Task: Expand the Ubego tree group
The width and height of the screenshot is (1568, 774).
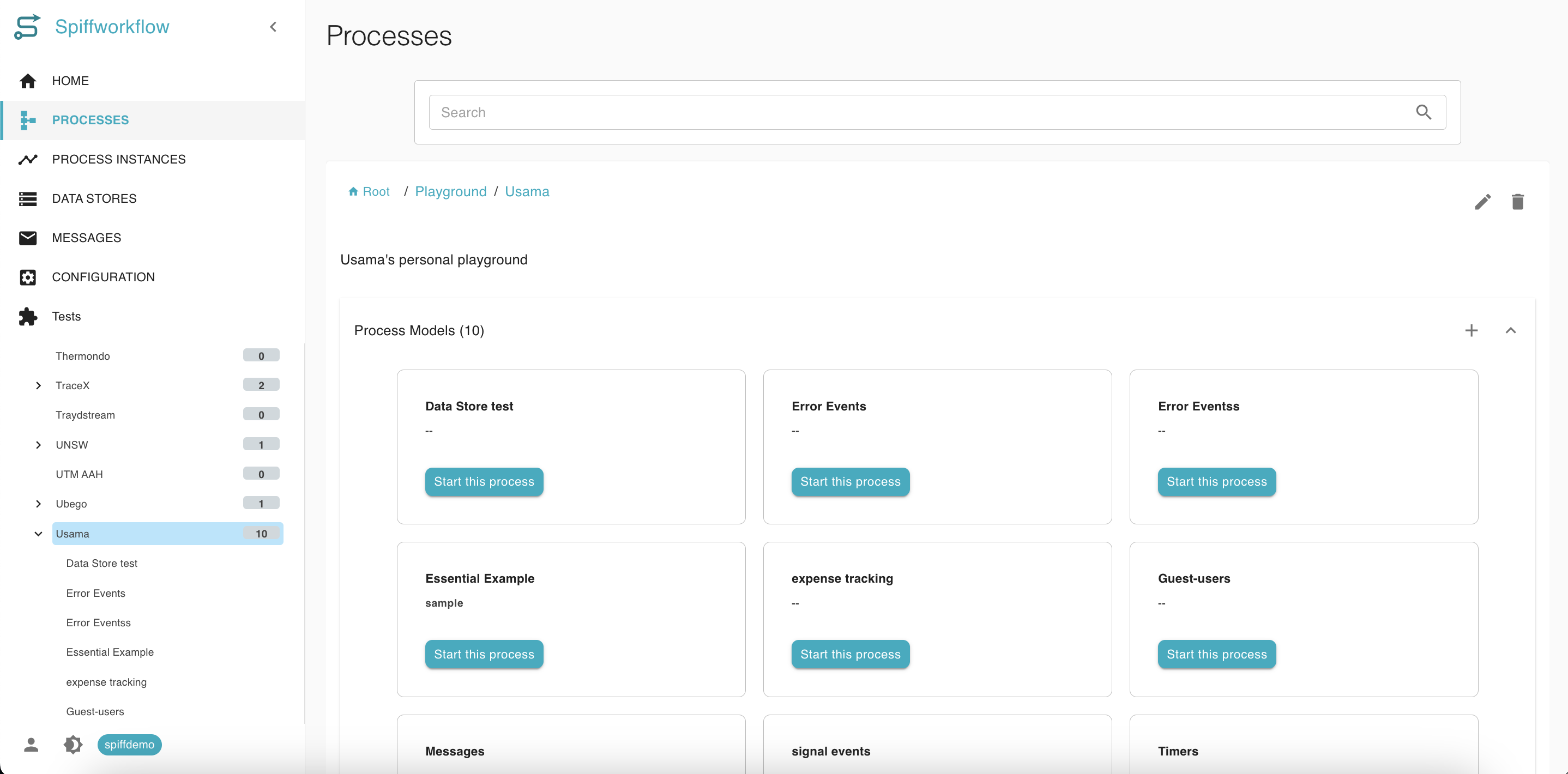Action: [x=38, y=504]
